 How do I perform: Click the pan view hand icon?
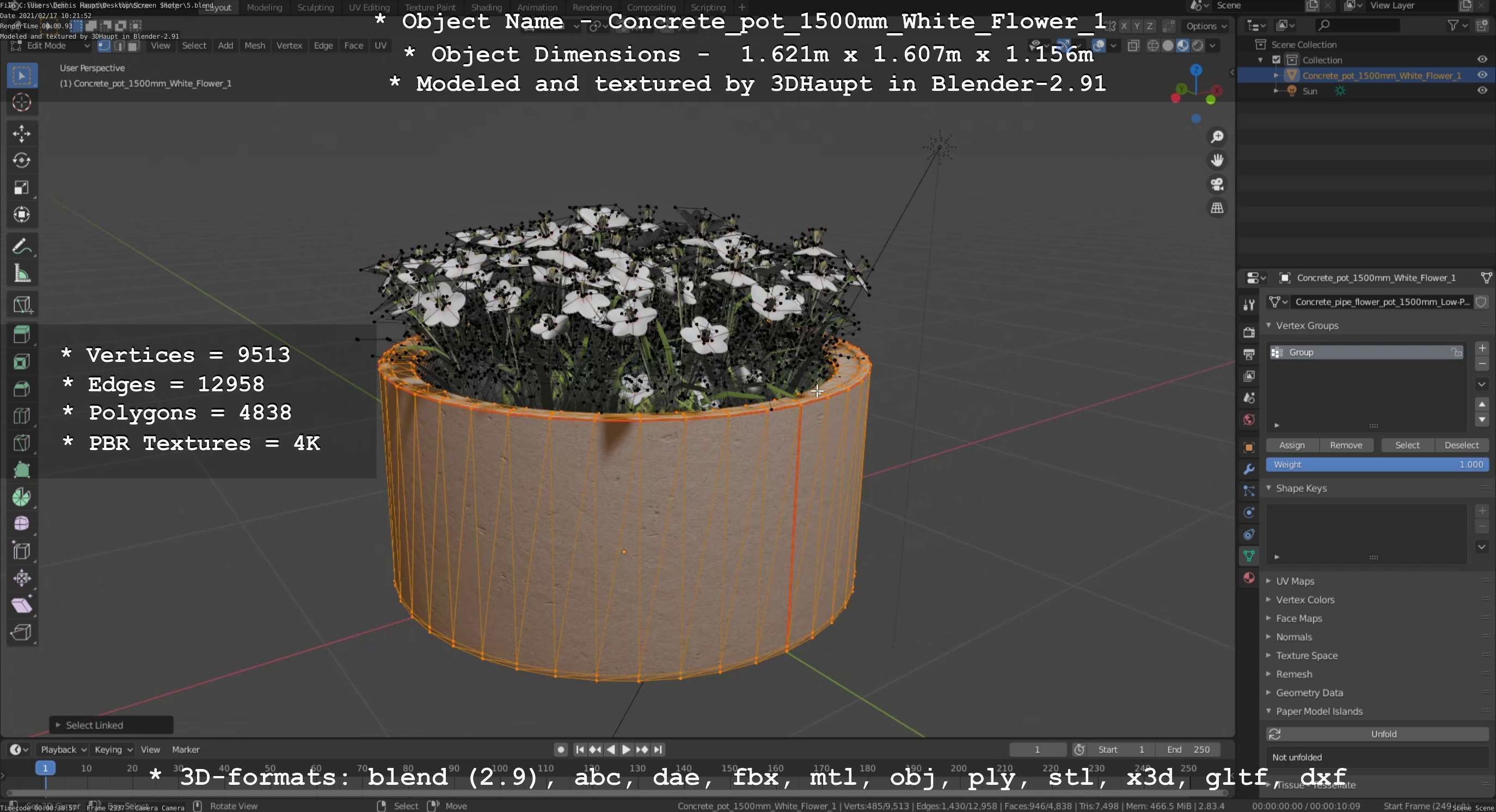click(1217, 160)
